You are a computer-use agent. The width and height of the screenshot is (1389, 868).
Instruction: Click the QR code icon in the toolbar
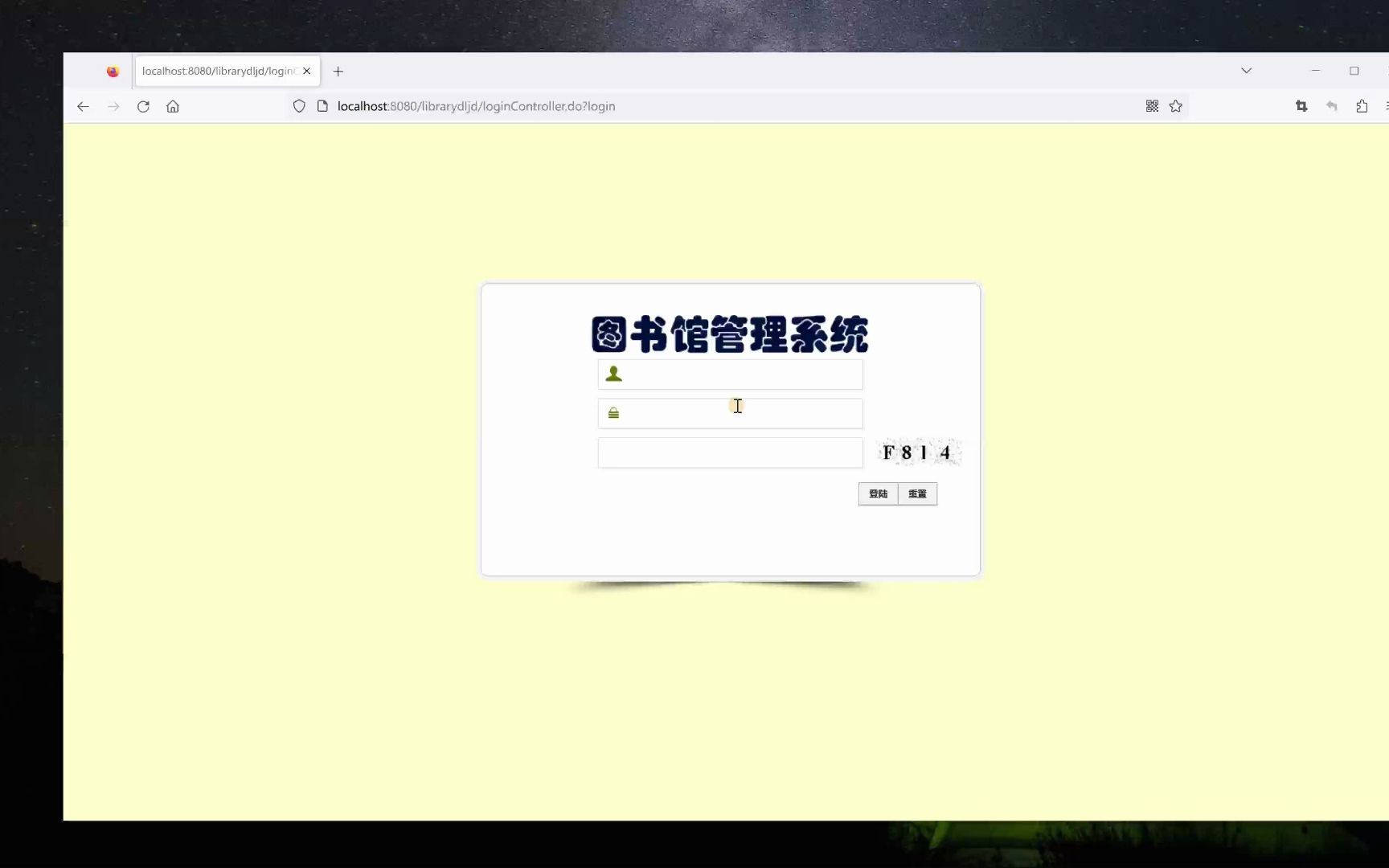coord(1152,105)
